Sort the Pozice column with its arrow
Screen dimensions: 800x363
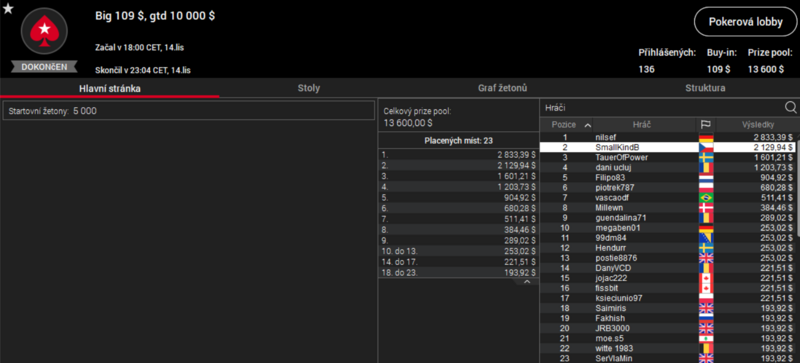tap(587, 125)
